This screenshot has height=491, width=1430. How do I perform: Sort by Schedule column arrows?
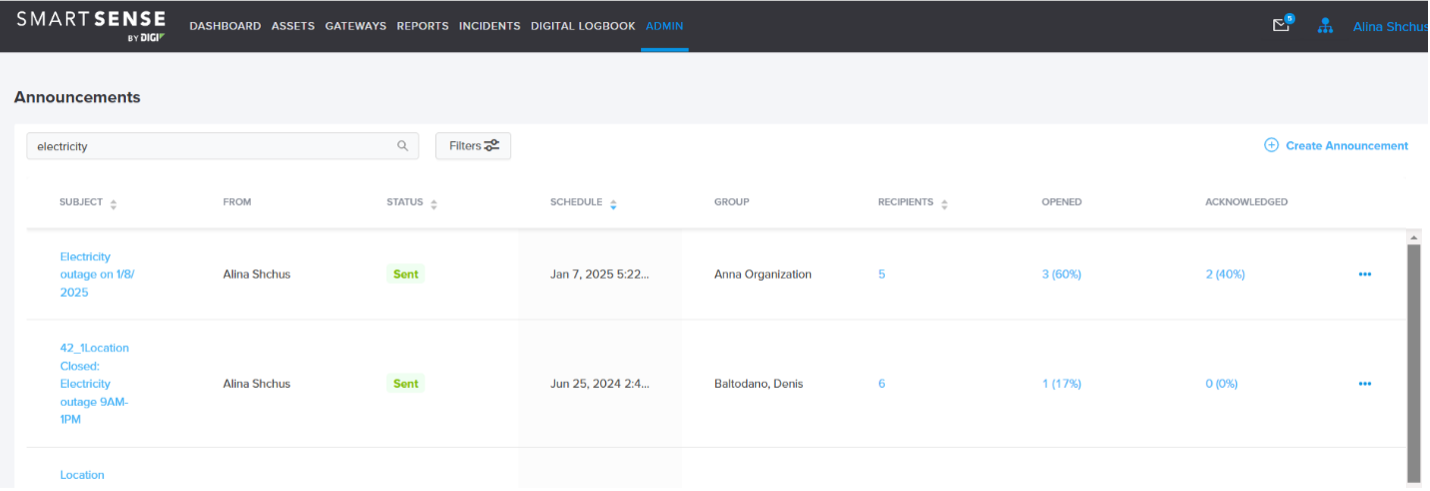tap(613, 204)
